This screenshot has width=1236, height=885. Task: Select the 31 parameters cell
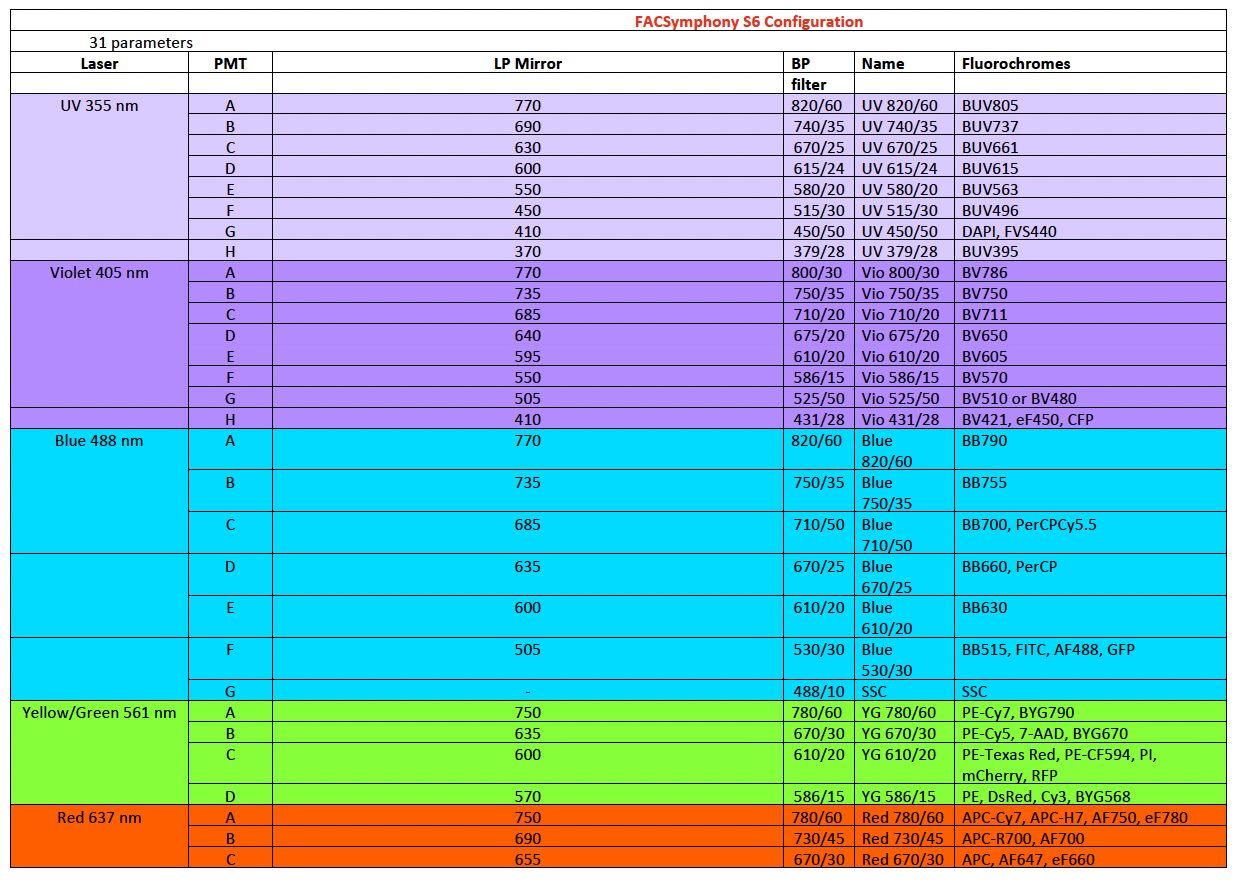tap(140, 42)
